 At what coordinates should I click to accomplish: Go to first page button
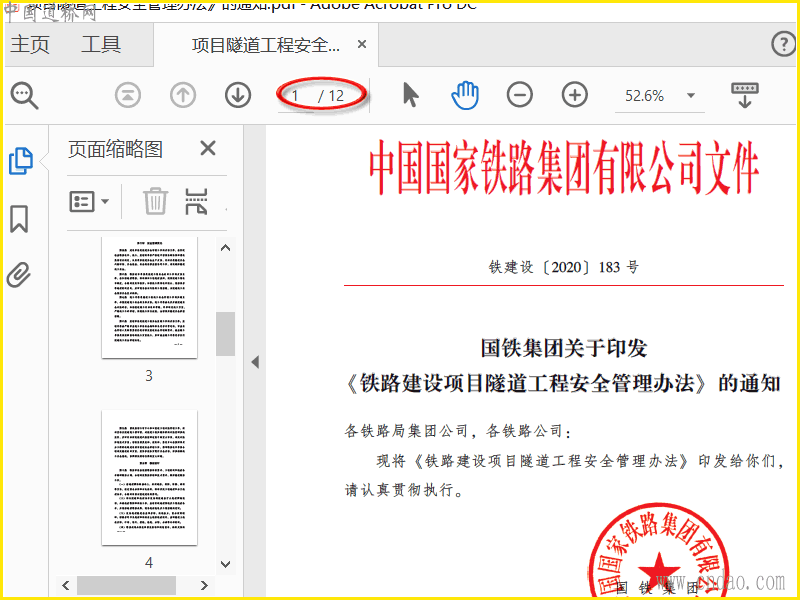coord(128,95)
